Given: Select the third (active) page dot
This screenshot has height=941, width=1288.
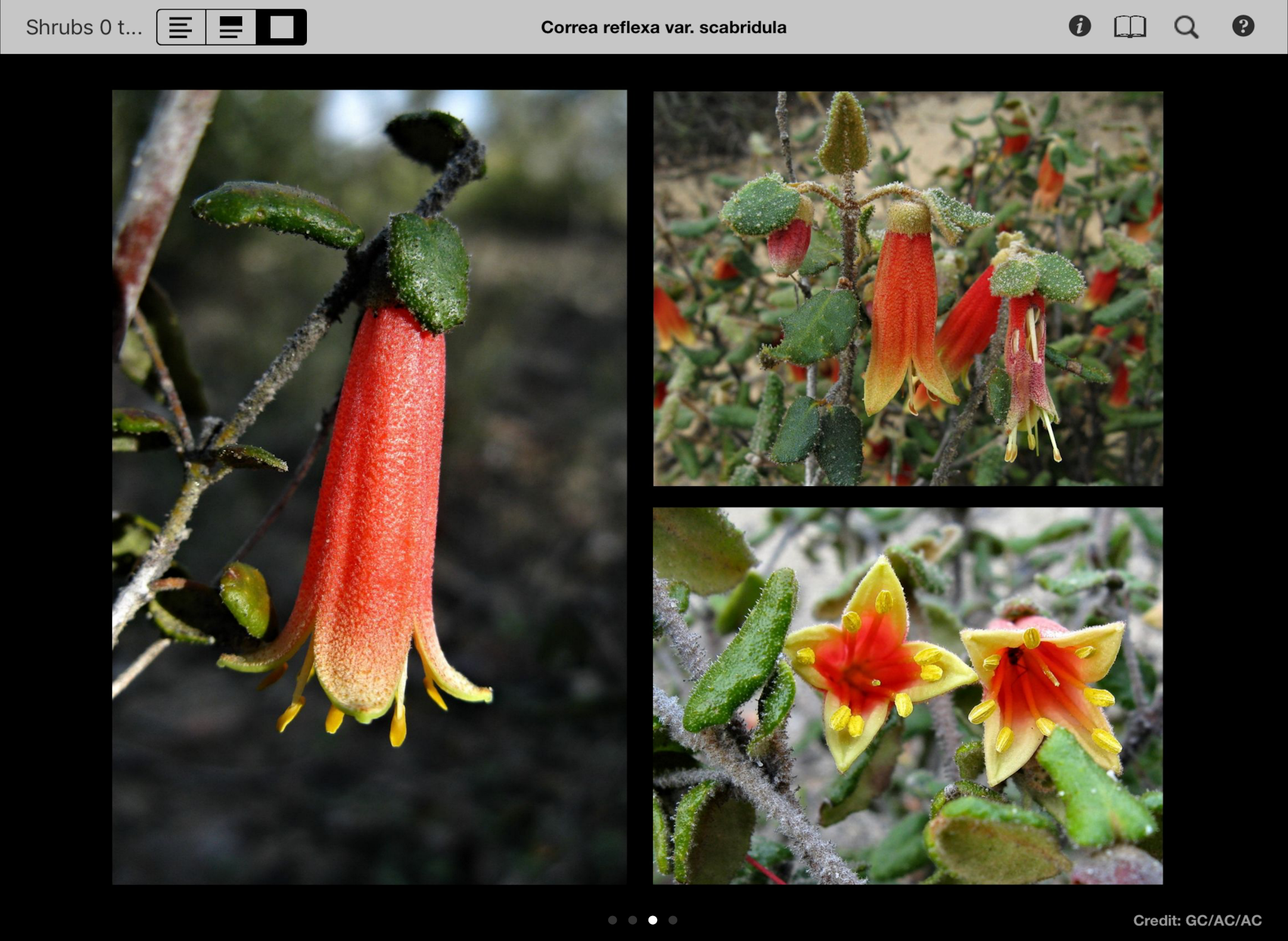Looking at the screenshot, I should click(653, 920).
